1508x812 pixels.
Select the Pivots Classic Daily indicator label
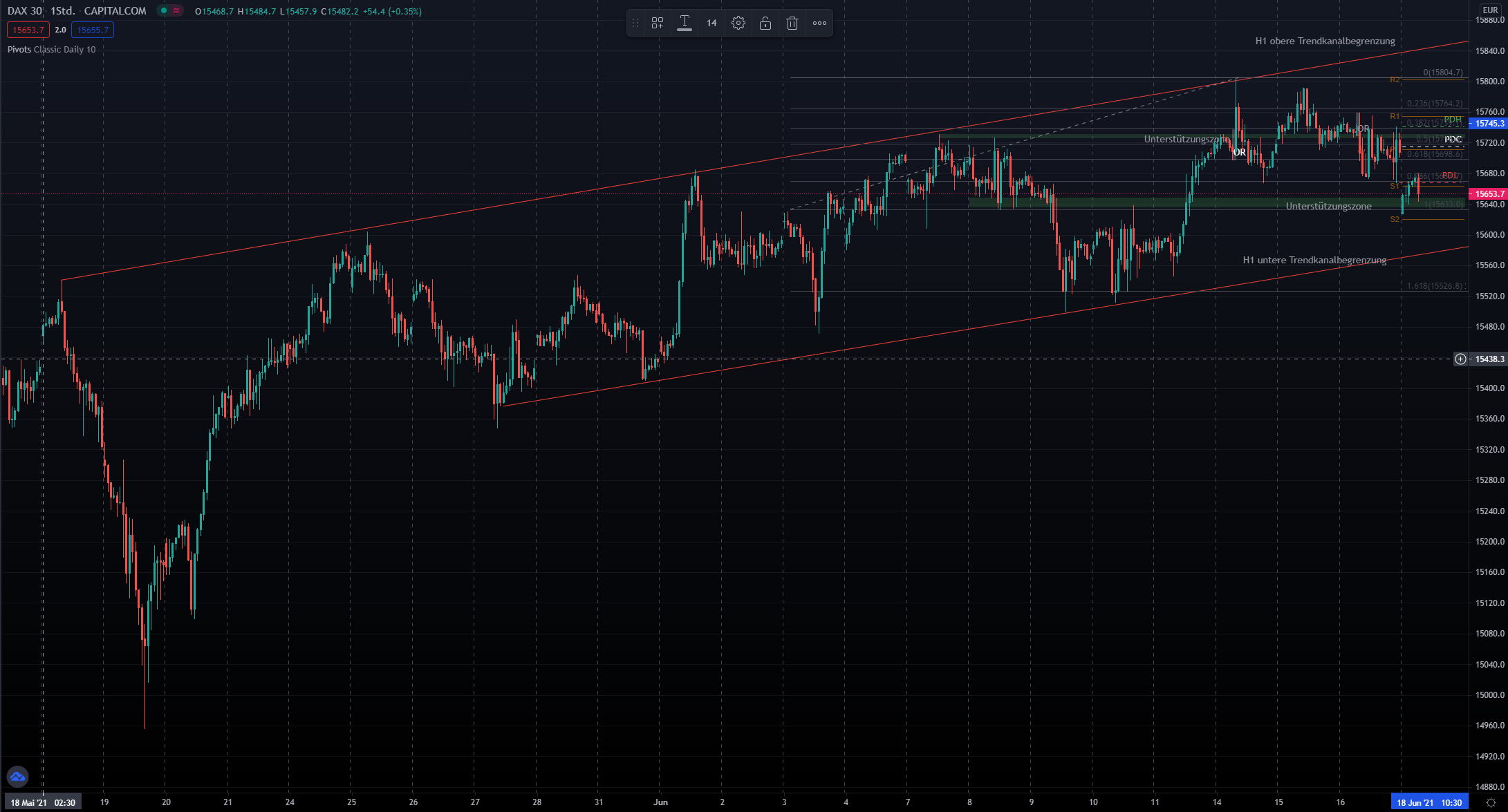pyautogui.click(x=51, y=49)
